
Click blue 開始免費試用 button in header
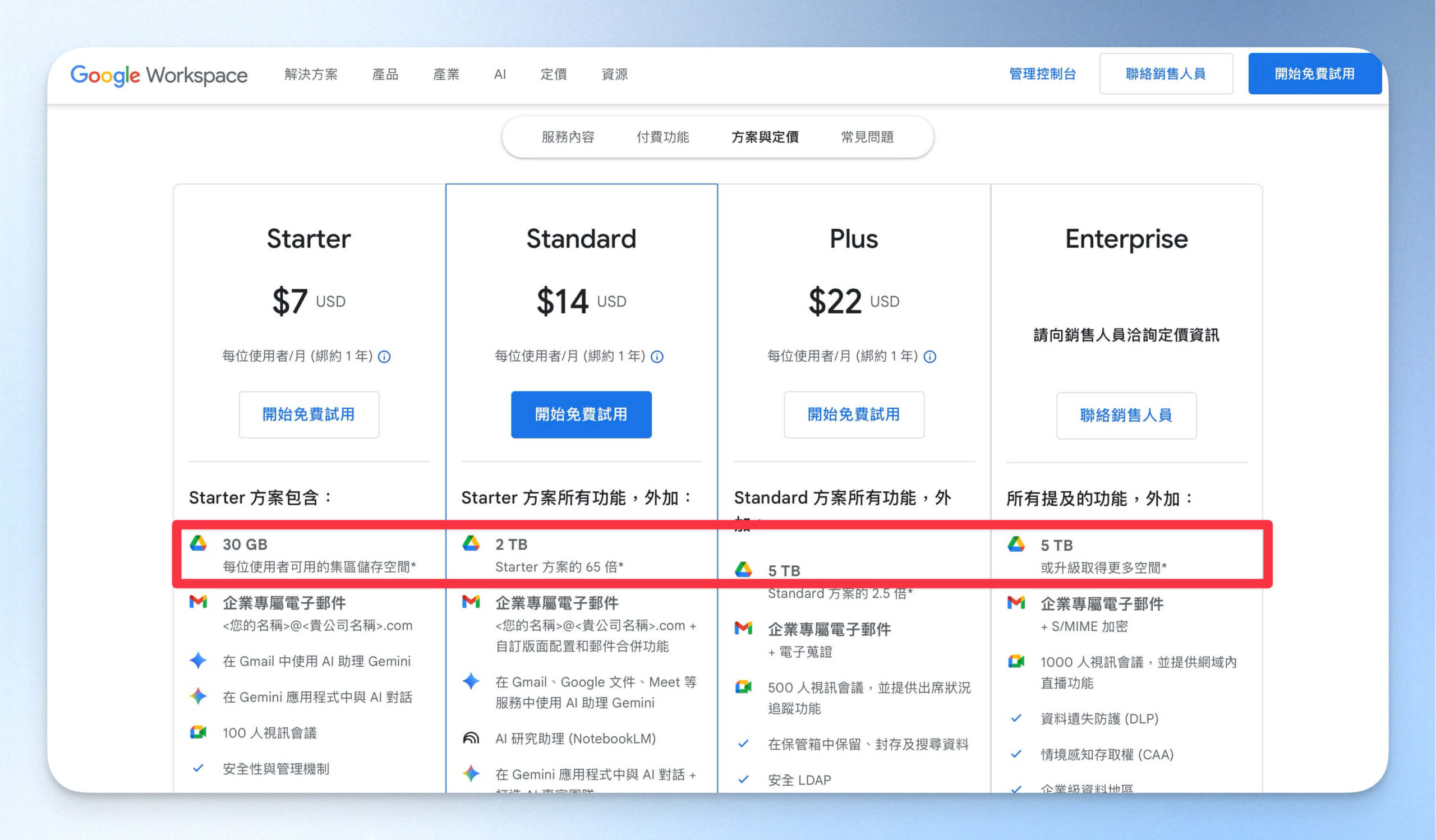click(x=1314, y=74)
